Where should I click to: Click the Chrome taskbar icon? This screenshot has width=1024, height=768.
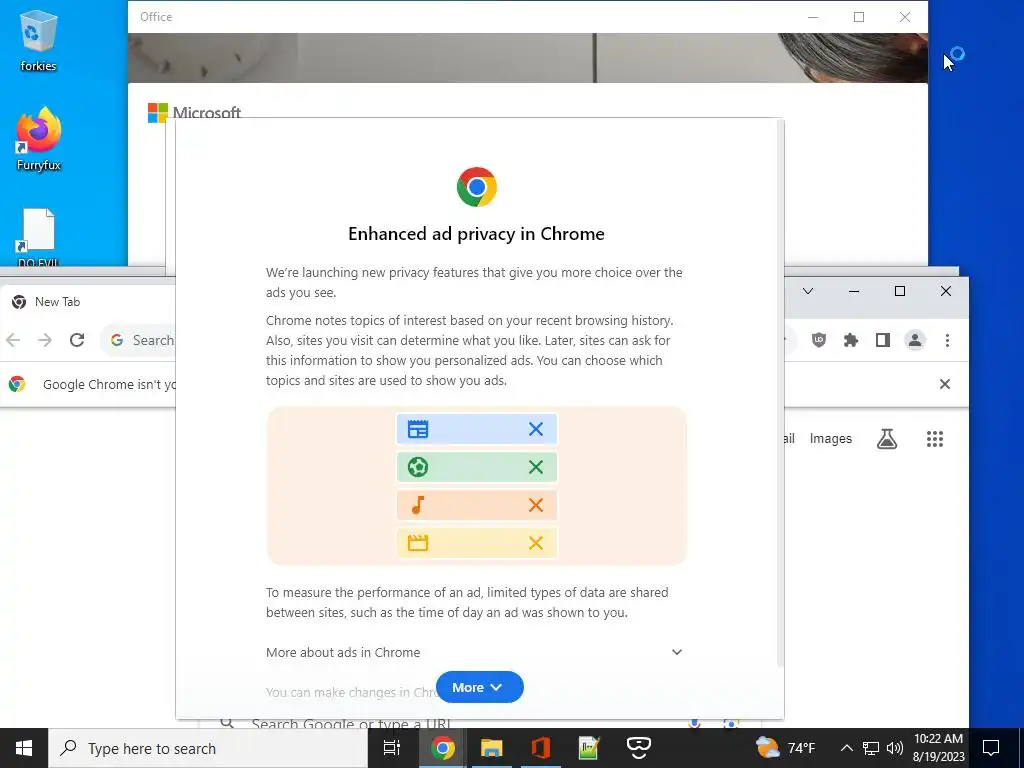(x=442, y=748)
